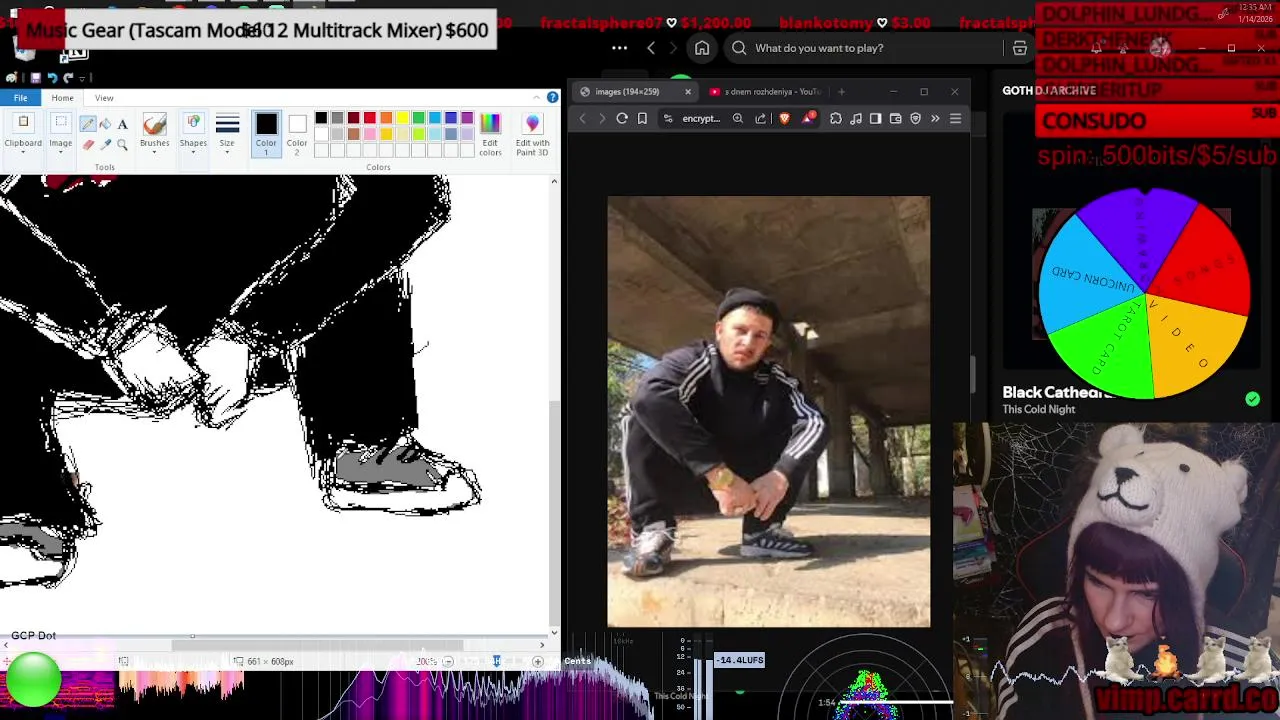The height and width of the screenshot is (720, 1280).
Task: Switch to Home ribbon tab
Action: point(62,98)
